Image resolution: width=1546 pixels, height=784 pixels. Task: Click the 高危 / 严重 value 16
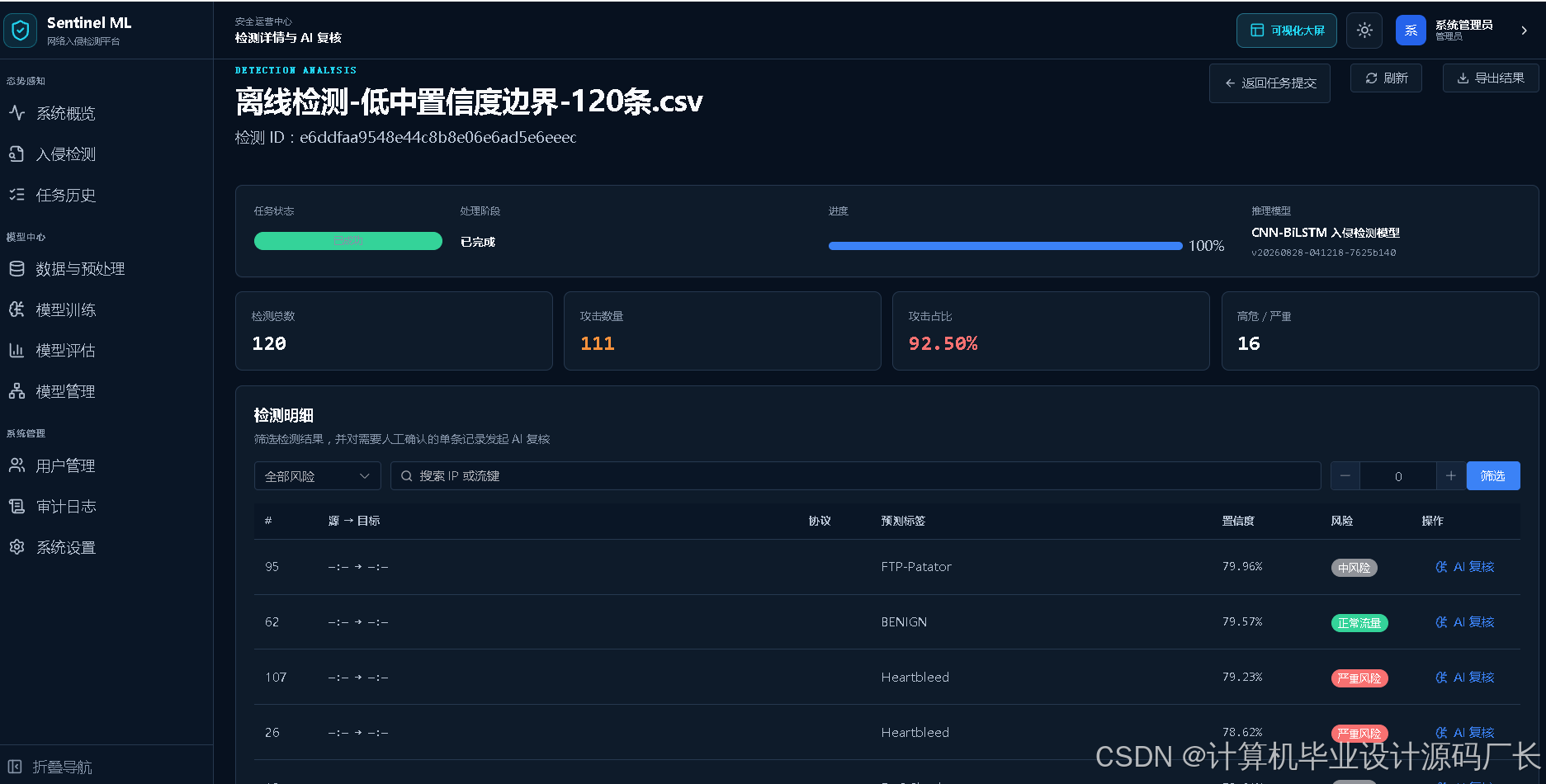pyautogui.click(x=1249, y=343)
